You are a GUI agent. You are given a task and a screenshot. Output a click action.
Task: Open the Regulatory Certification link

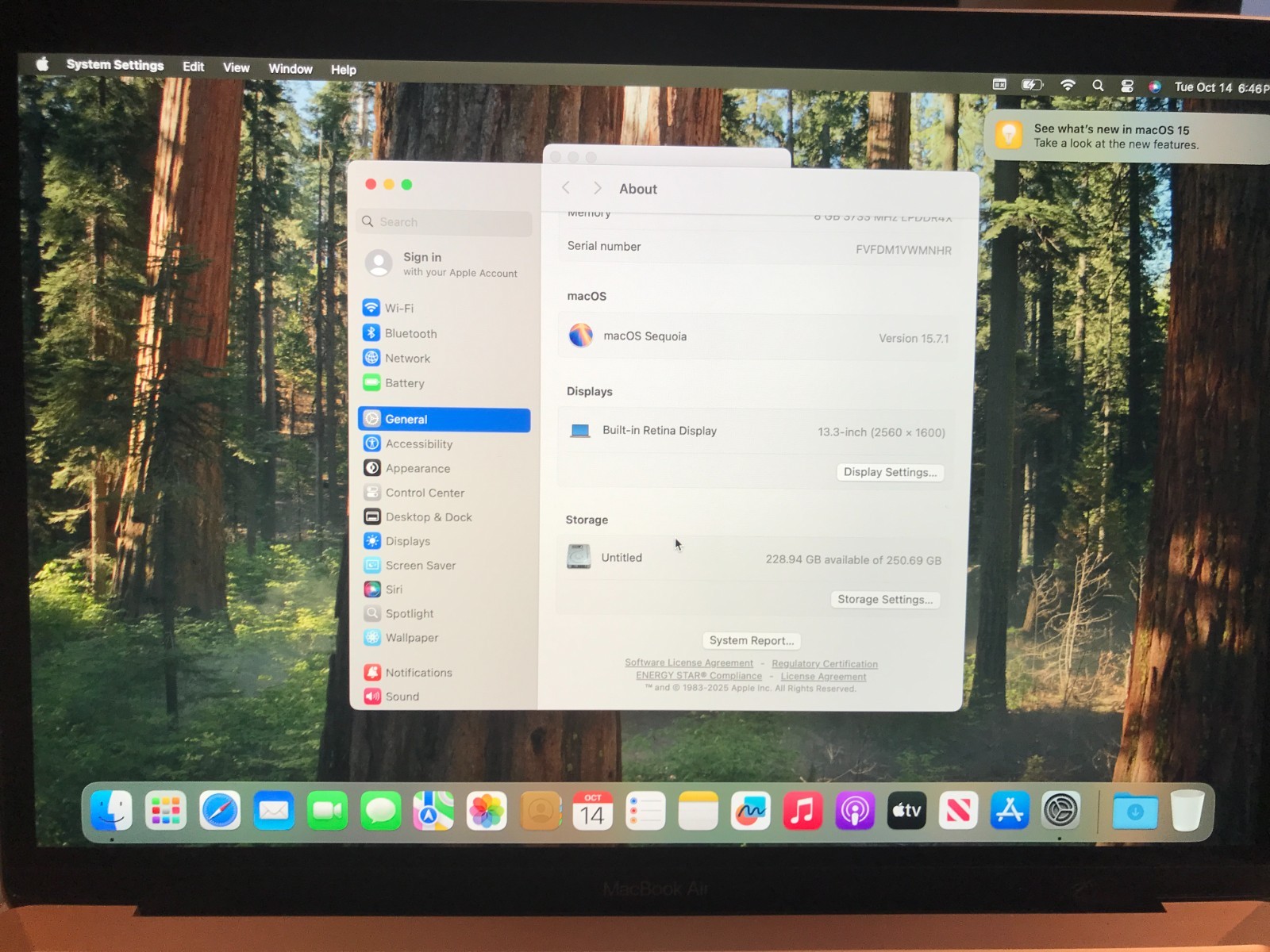coord(825,664)
